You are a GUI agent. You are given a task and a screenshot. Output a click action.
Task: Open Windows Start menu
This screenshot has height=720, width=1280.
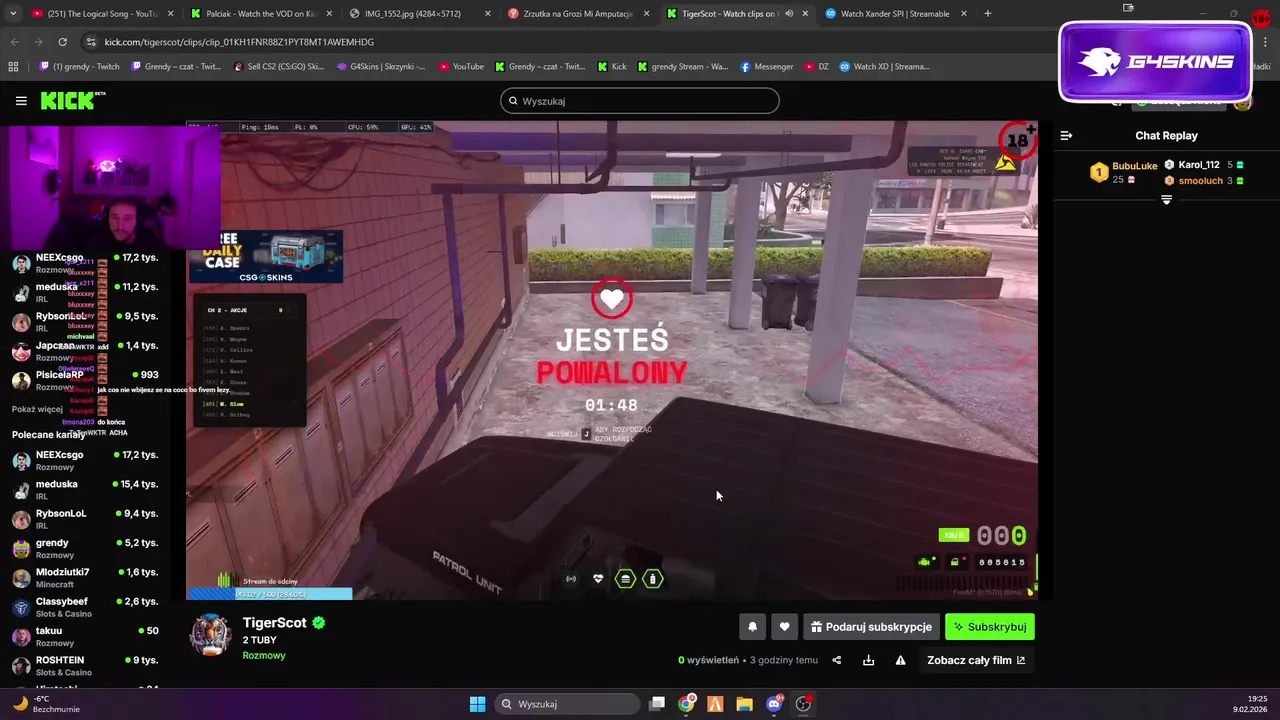(478, 704)
